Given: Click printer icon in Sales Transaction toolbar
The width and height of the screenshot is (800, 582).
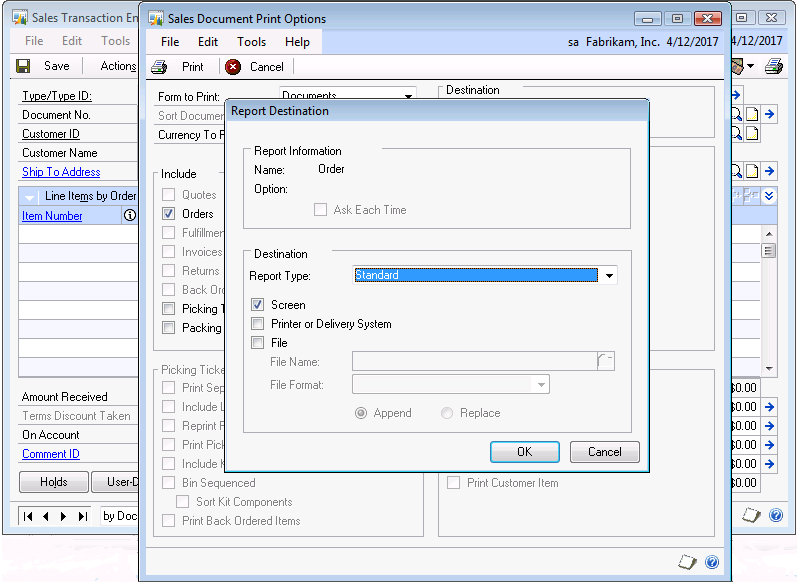Looking at the screenshot, I should (x=773, y=66).
